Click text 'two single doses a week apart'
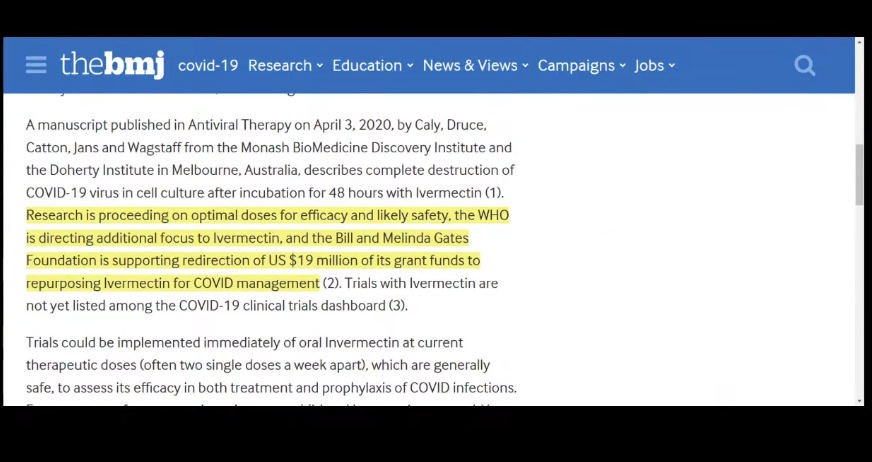Image resolution: width=872 pixels, height=462 pixels. click(271, 365)
